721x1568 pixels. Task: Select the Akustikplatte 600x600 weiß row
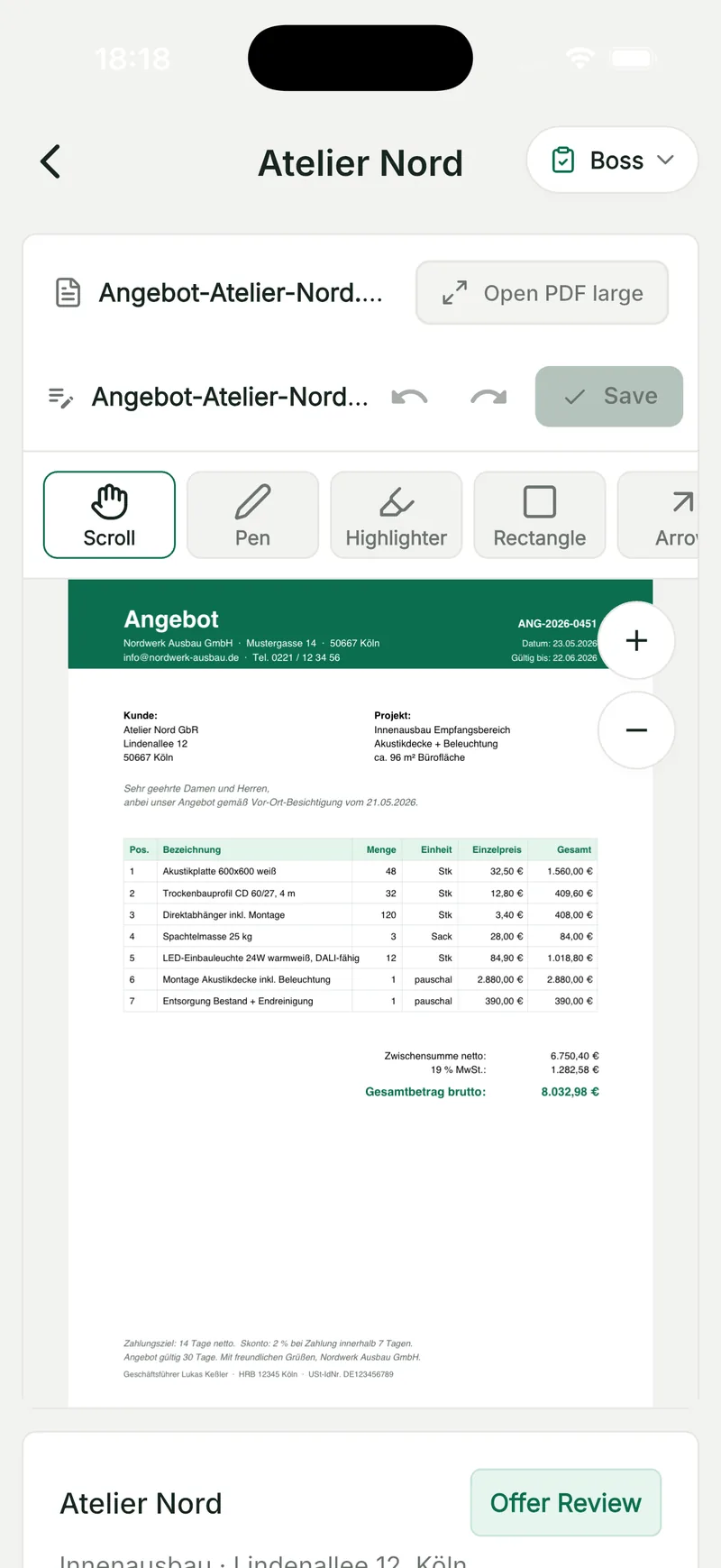360,871
